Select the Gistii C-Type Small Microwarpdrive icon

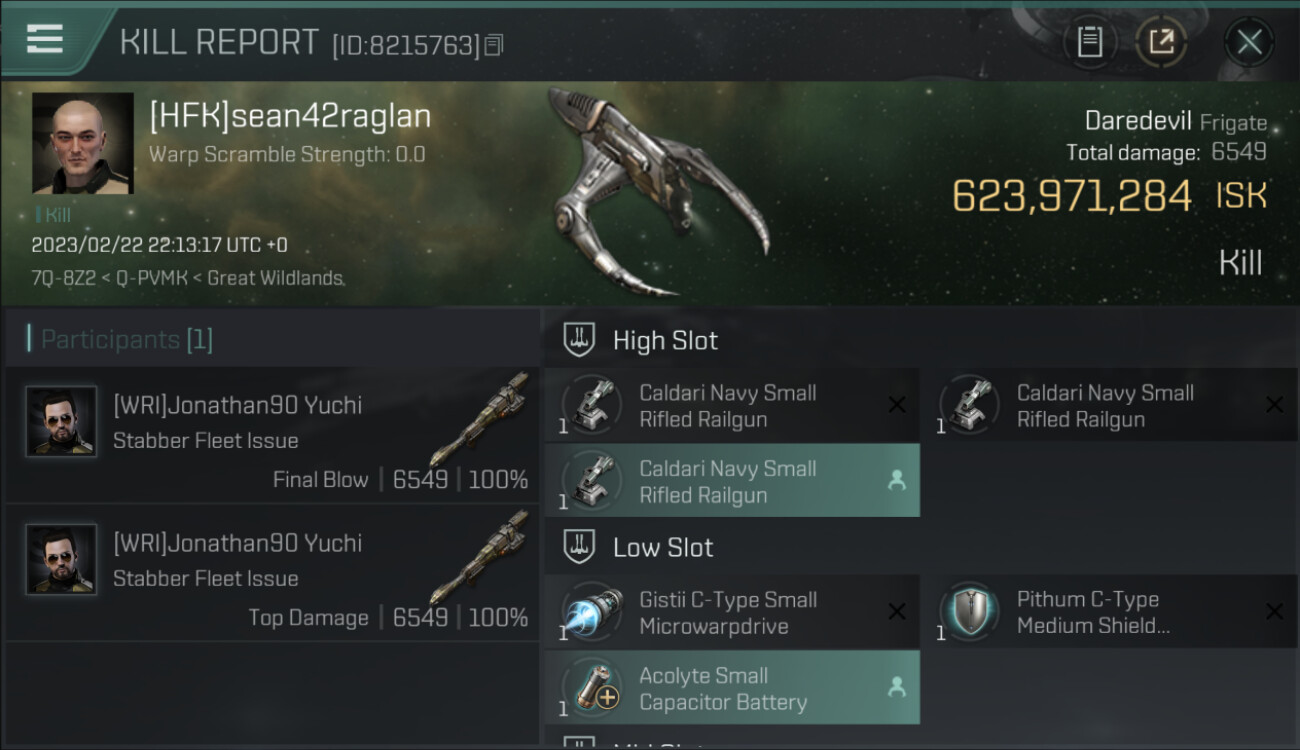[x=591, y=612]
